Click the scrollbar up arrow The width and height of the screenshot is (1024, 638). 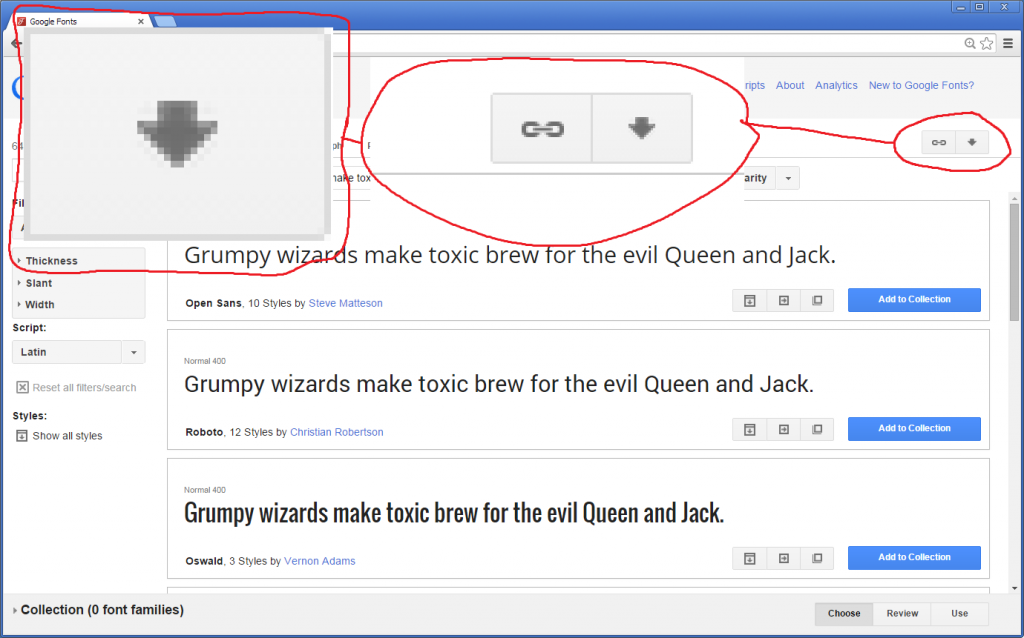click(1014, 198)
